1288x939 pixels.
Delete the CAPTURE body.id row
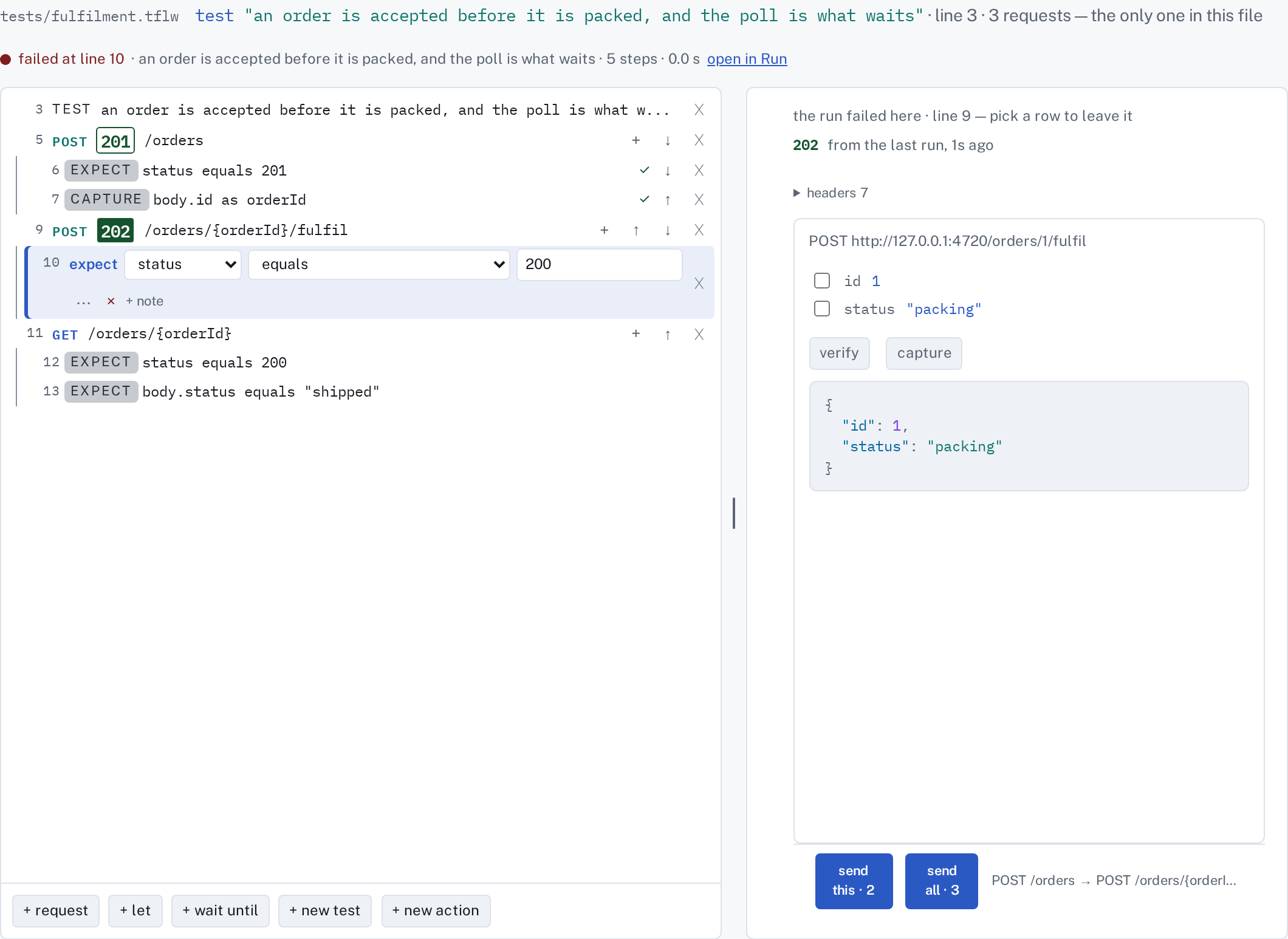(x=699, y=200)
